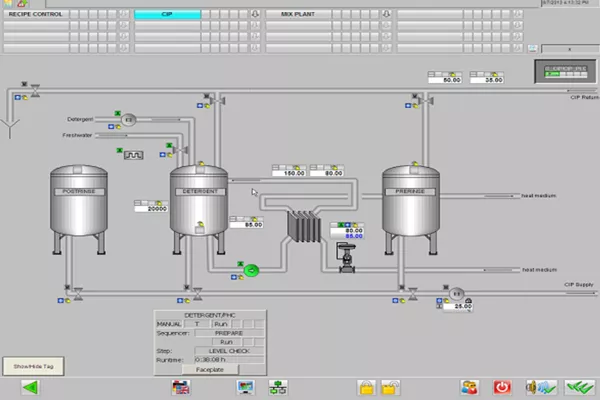Expand the arrow next to CIP header
600x400 pixels.
[255, 15]
